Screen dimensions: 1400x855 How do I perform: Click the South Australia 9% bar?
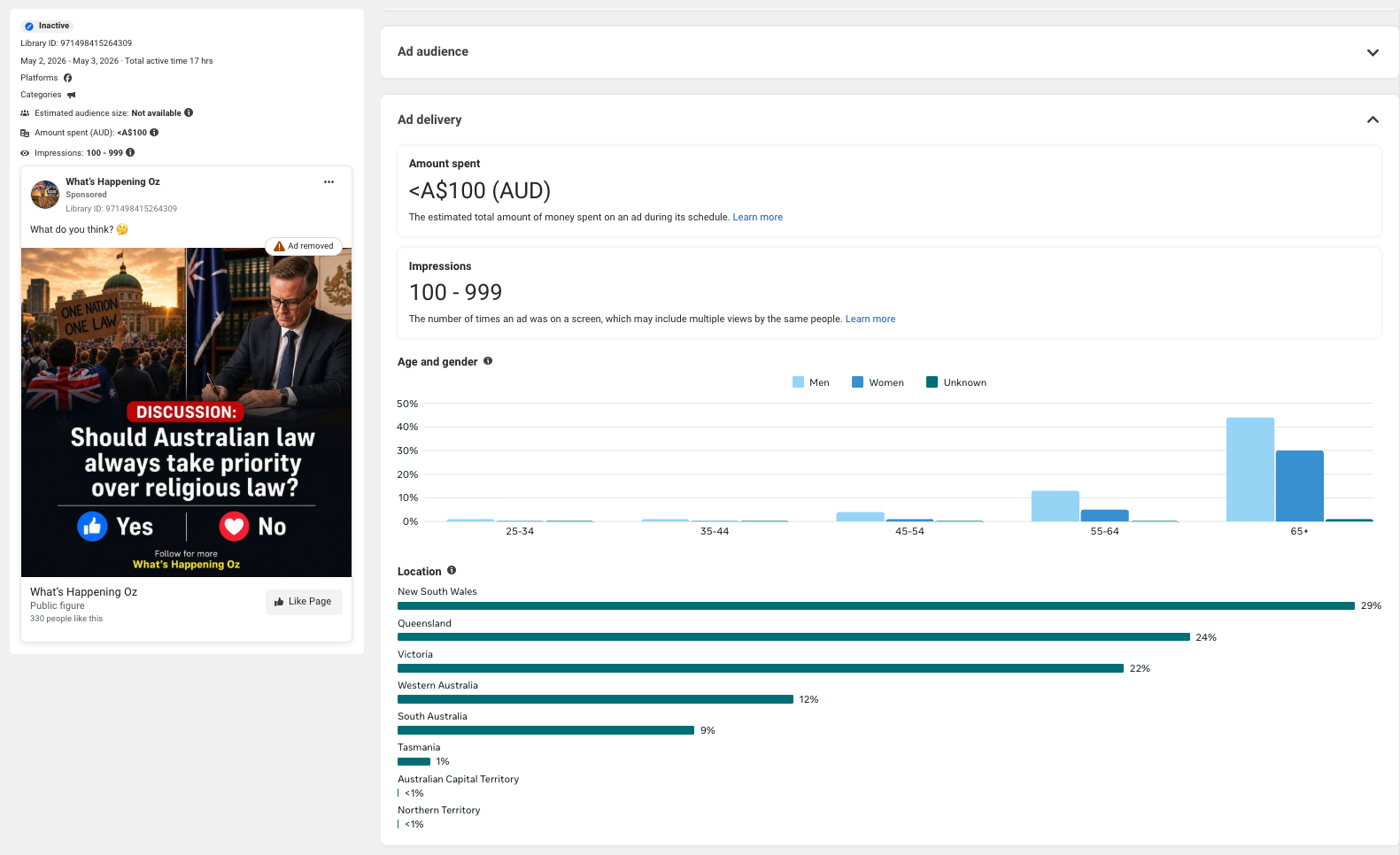545,730
